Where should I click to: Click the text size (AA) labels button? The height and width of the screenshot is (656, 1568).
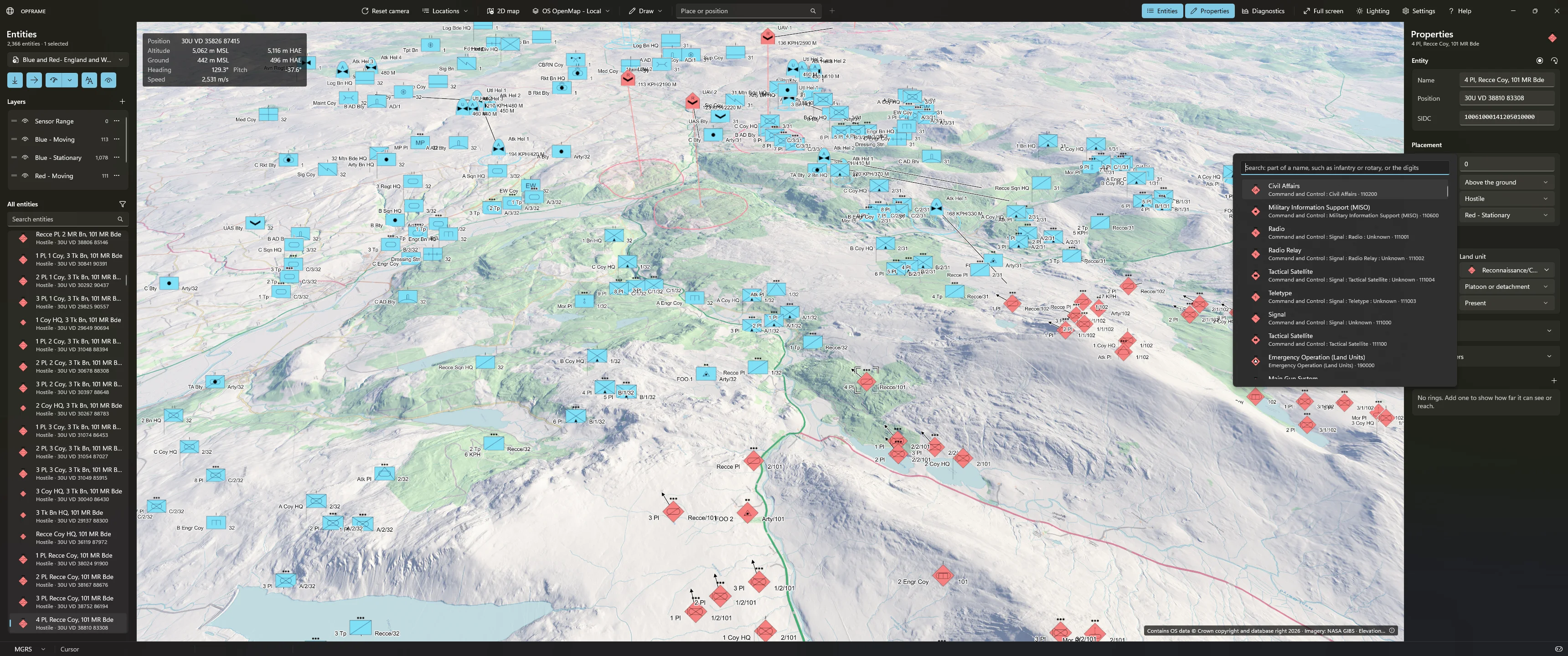(x=89, y=80)
